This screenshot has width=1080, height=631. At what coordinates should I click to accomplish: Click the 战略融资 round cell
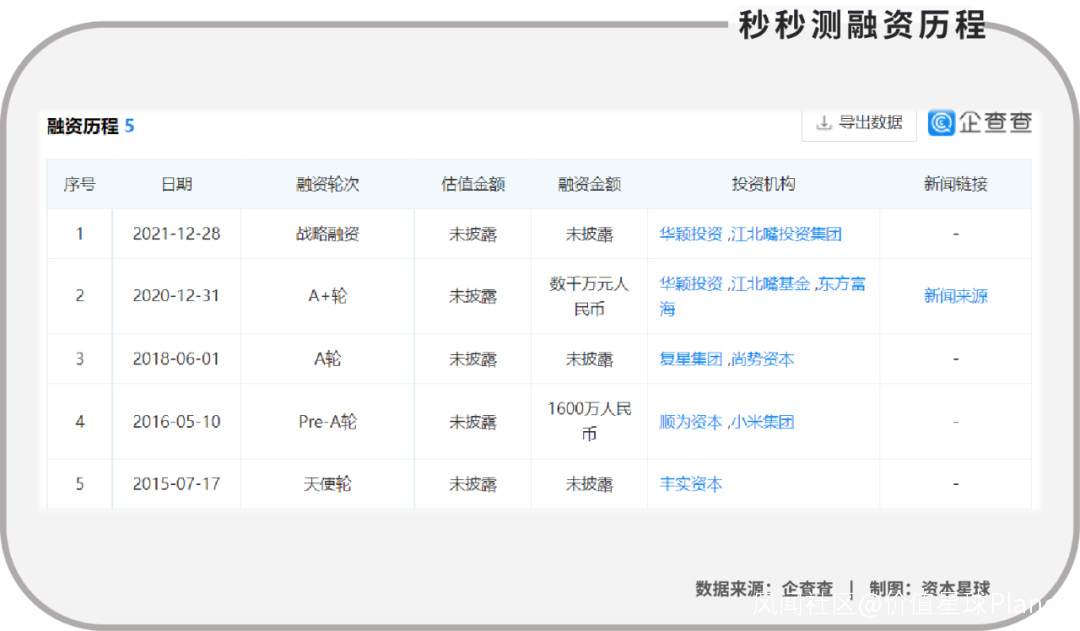[x=327, y=234]
